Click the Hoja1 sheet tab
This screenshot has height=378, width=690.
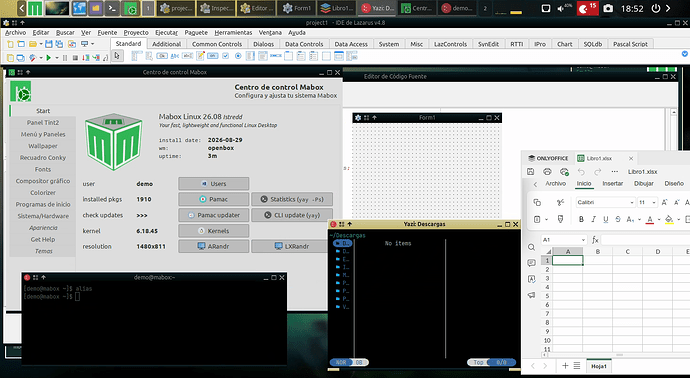[x=598, y=366]
